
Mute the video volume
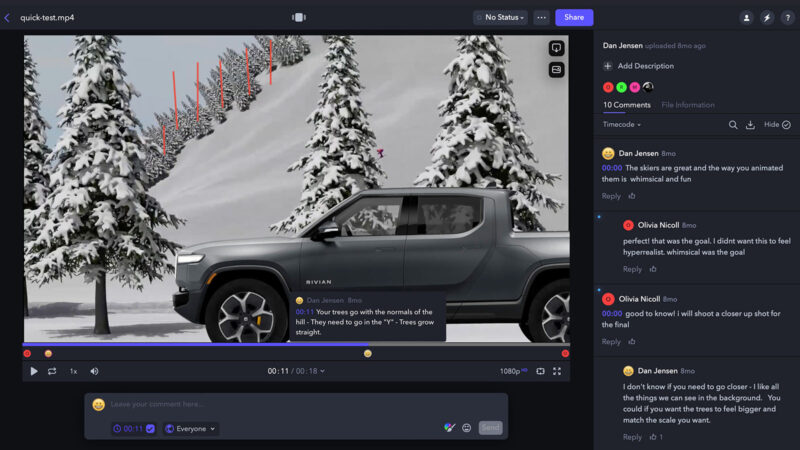click(x=94, y=371)
